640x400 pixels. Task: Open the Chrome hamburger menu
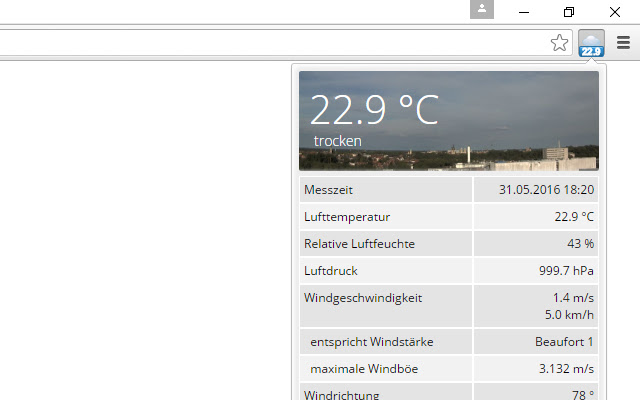(x=623, y=42)
